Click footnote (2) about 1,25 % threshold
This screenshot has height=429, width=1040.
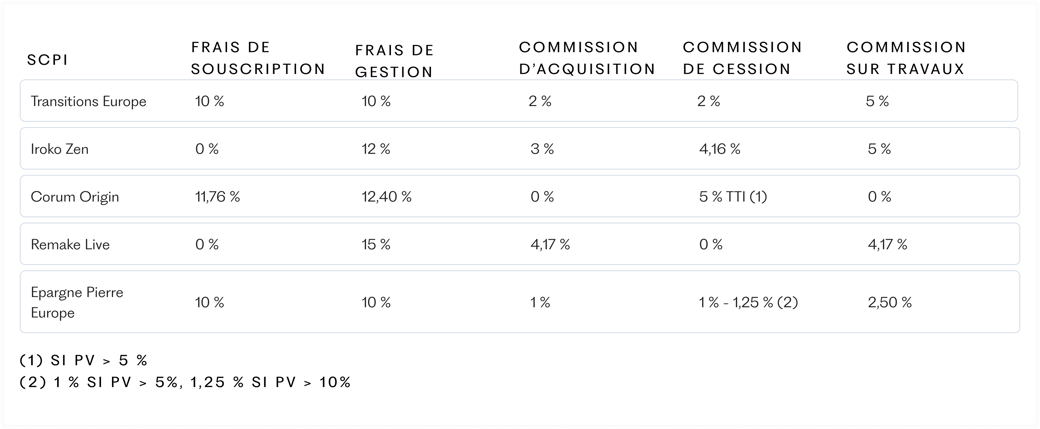[x=185, y=383]
